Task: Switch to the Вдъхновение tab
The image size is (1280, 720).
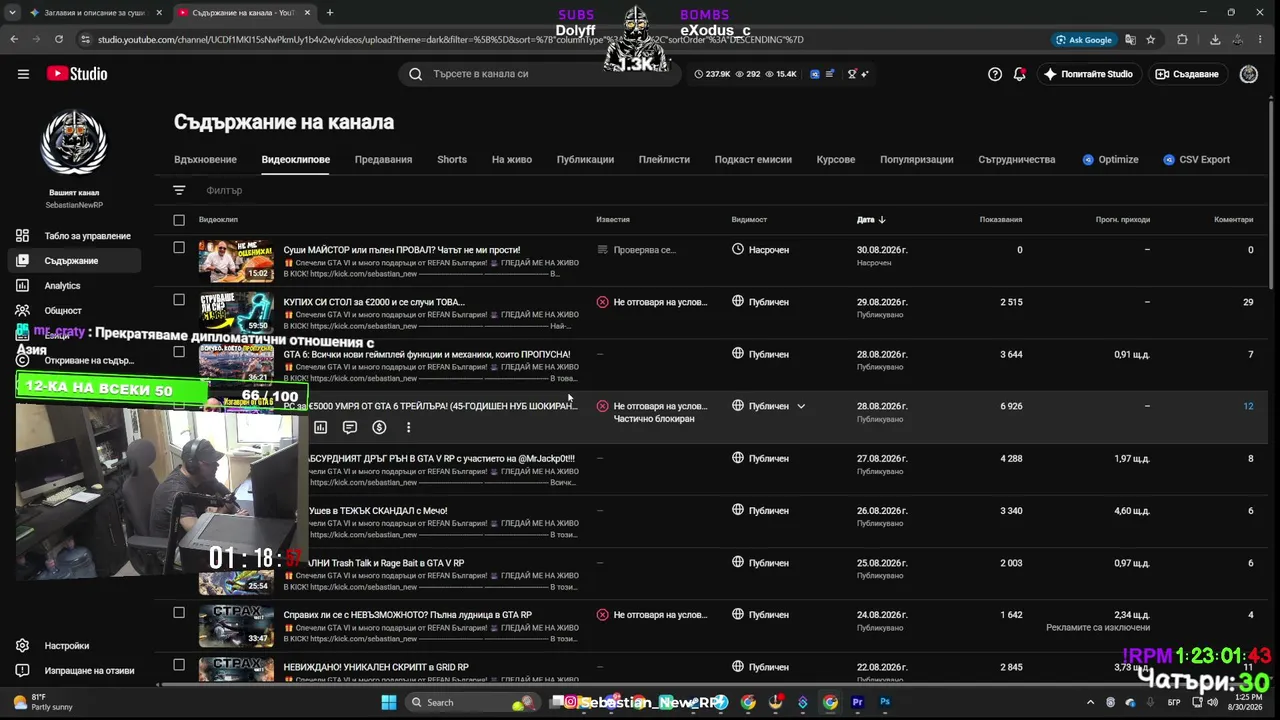Action: click(205, 160)
